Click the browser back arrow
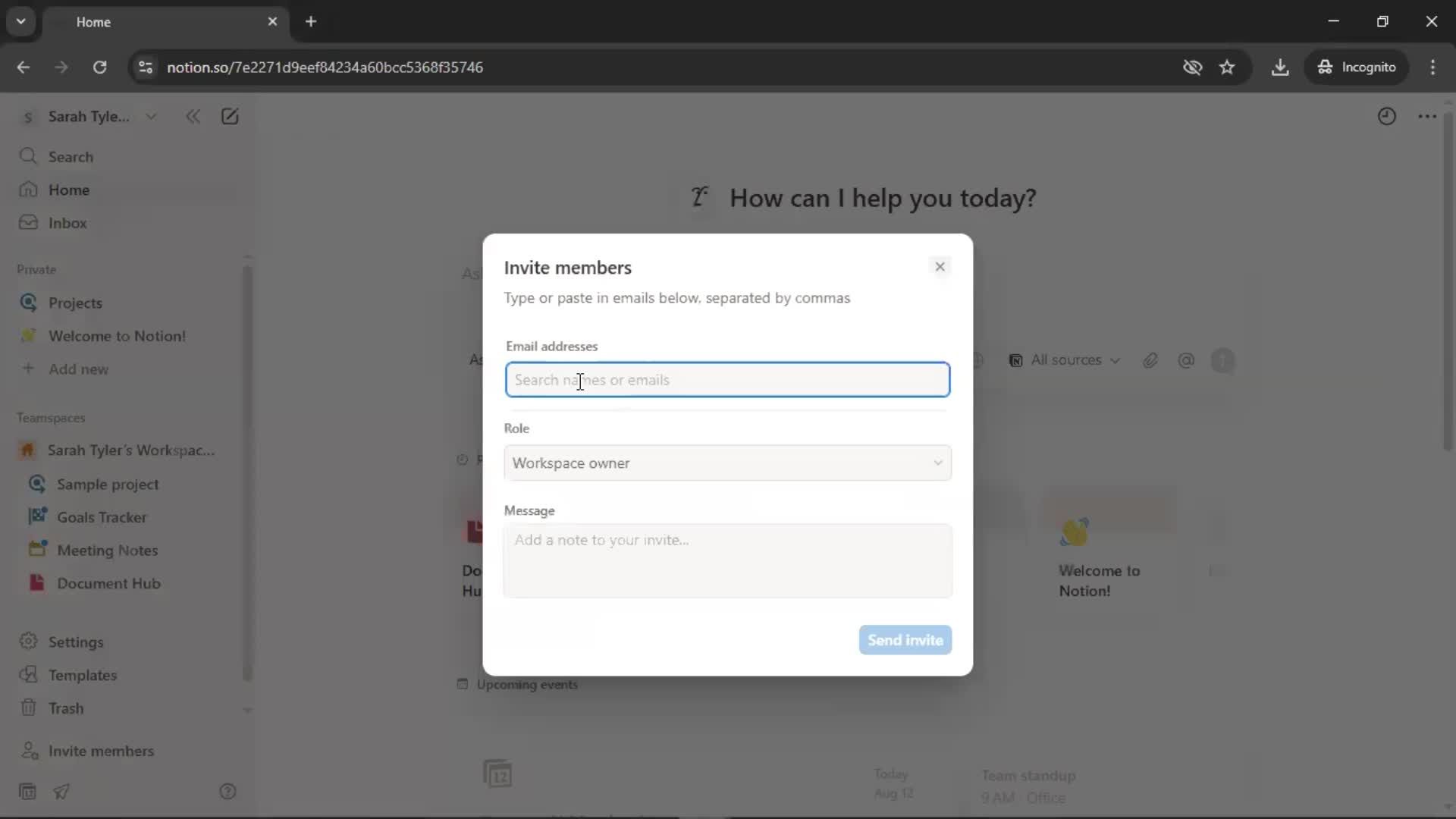This screenshot has height=819, width=1456. 24,67
